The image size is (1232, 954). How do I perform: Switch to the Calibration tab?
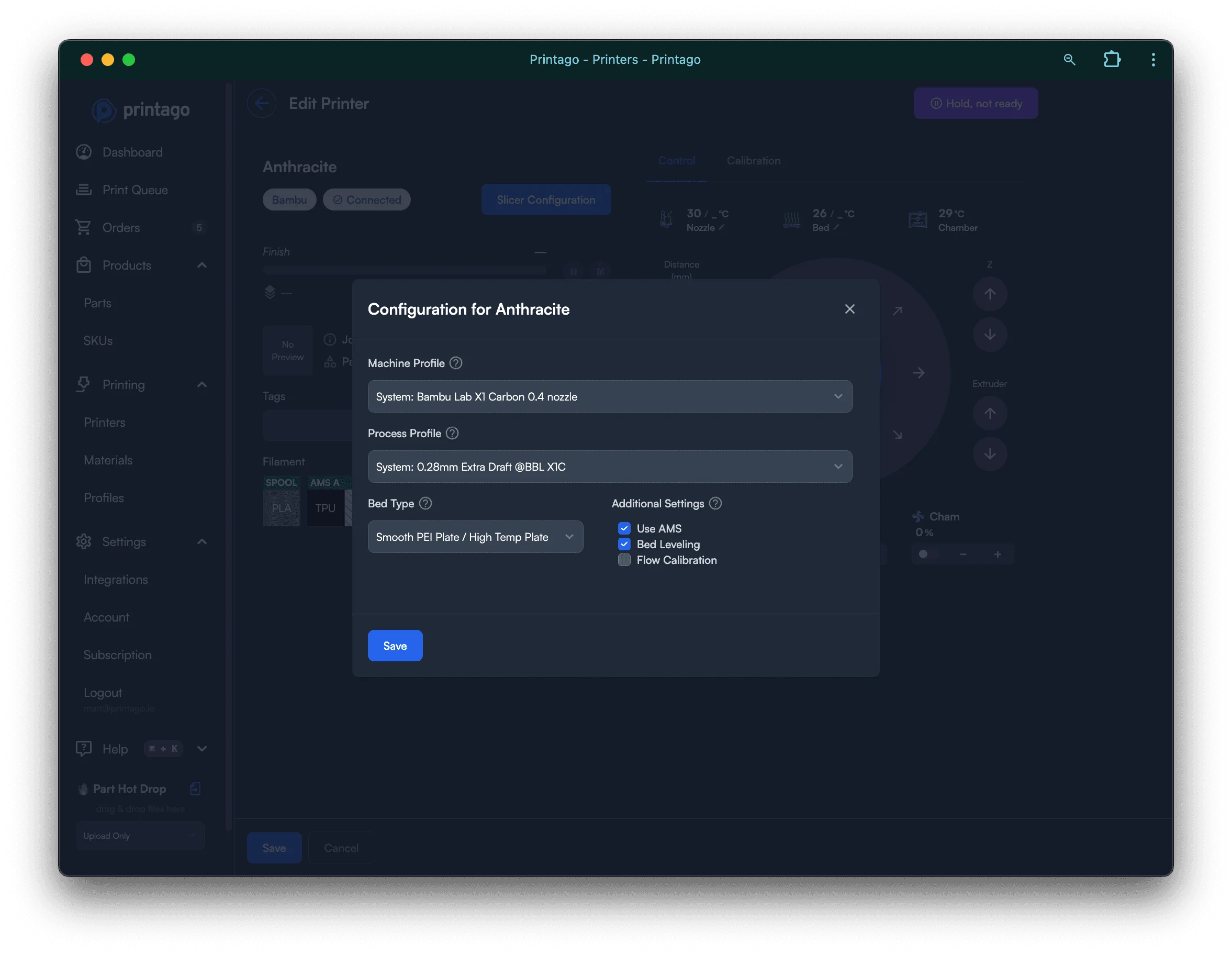[x=753, y=160]
